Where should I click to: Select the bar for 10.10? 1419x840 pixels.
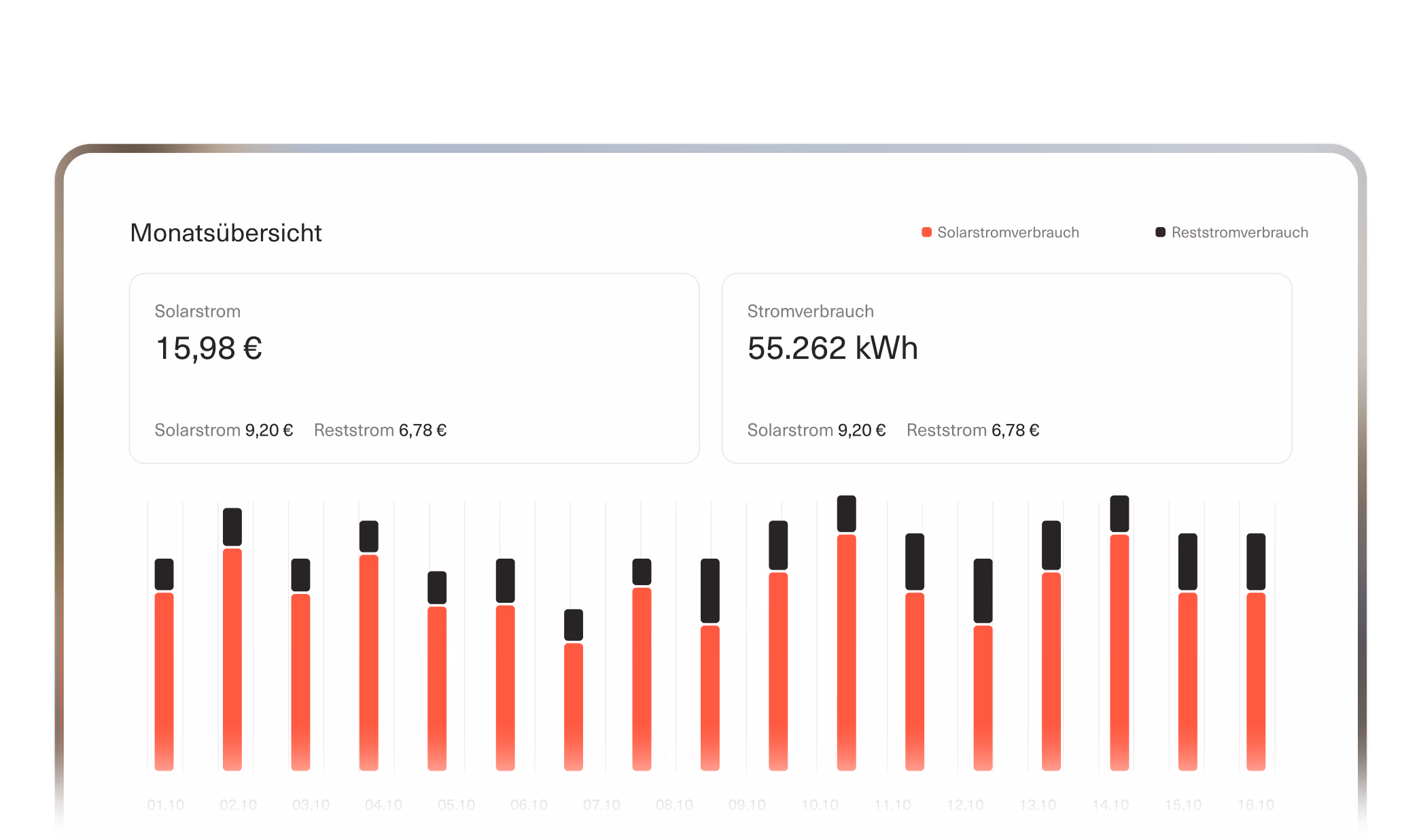tap(847, 633)
